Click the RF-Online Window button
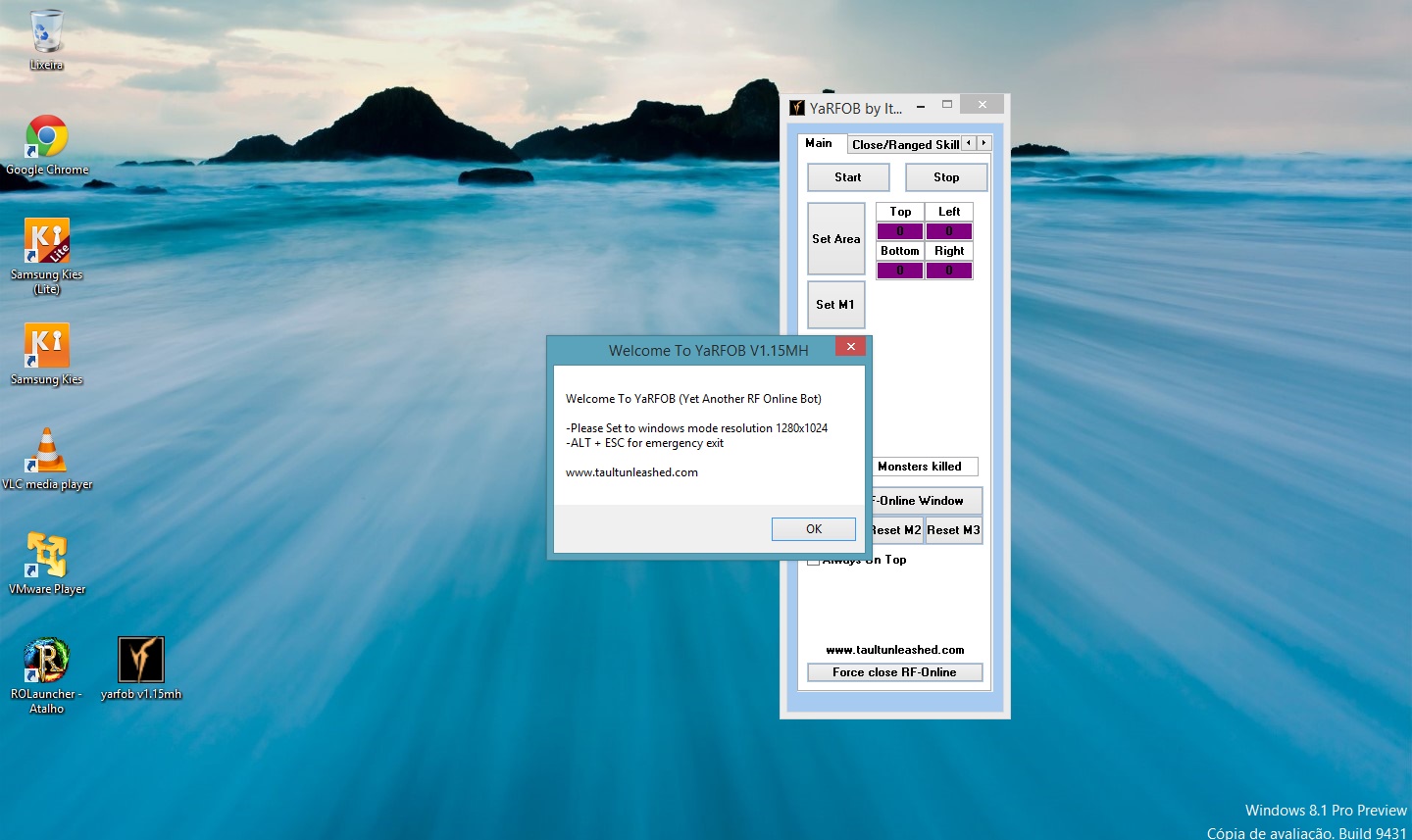 tap(926, 501)
